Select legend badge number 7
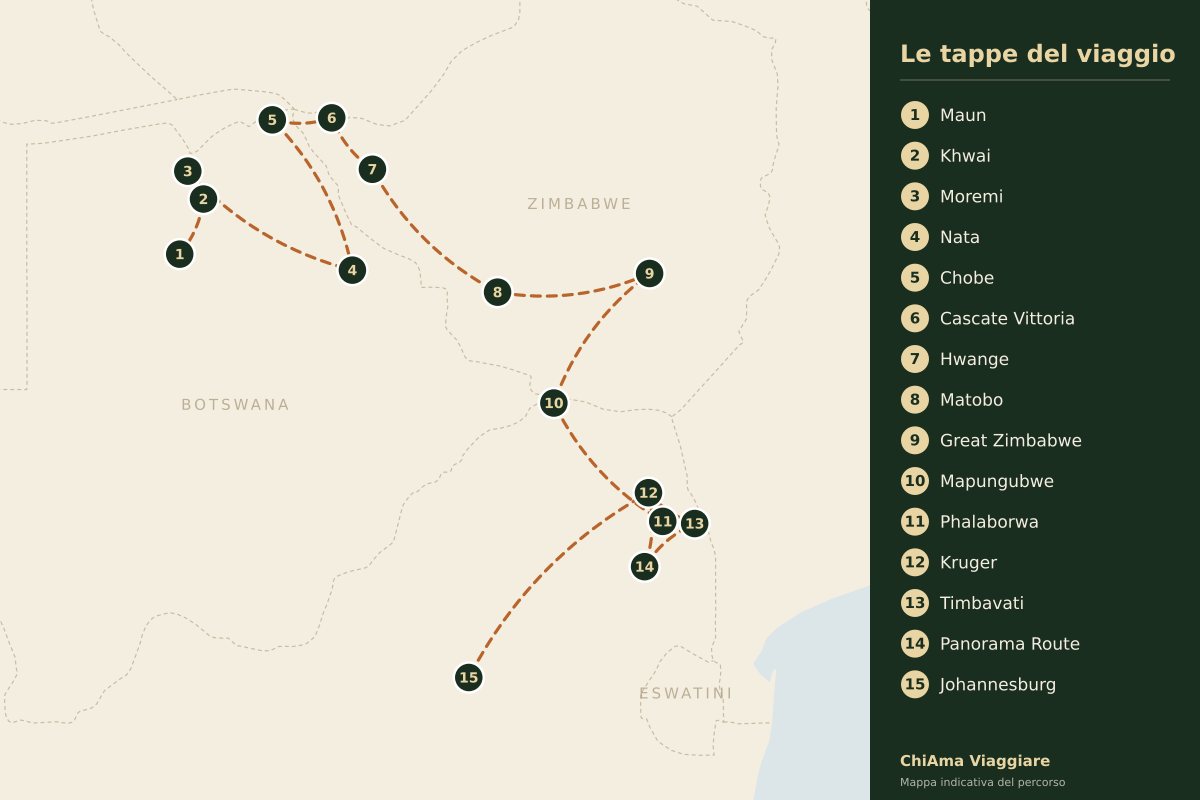Screen dimensions: 1200x800 (x=914, y=359)
